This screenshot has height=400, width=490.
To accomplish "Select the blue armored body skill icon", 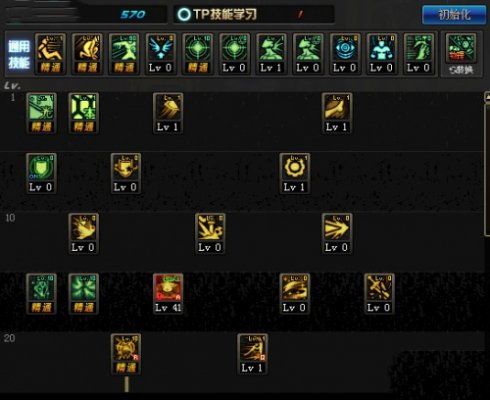I will click(382, 54).
